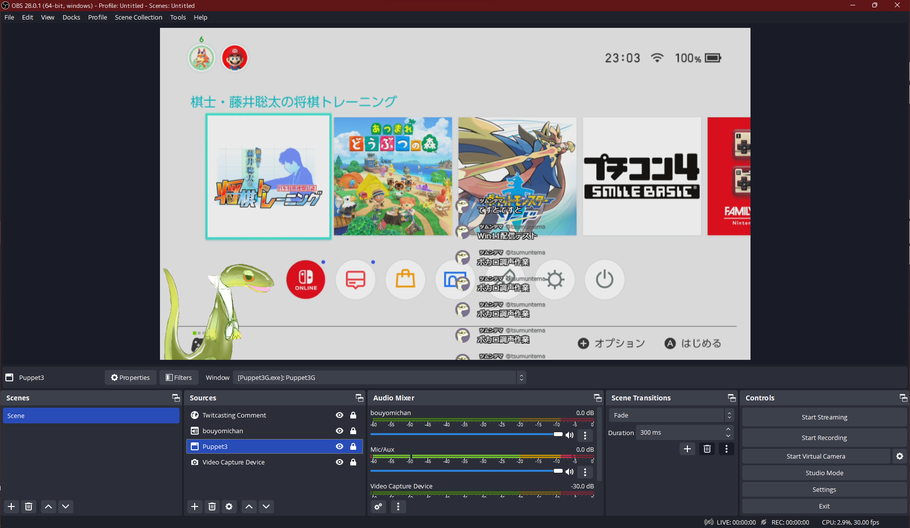Open the Scene Collection menu

point(138,17)
